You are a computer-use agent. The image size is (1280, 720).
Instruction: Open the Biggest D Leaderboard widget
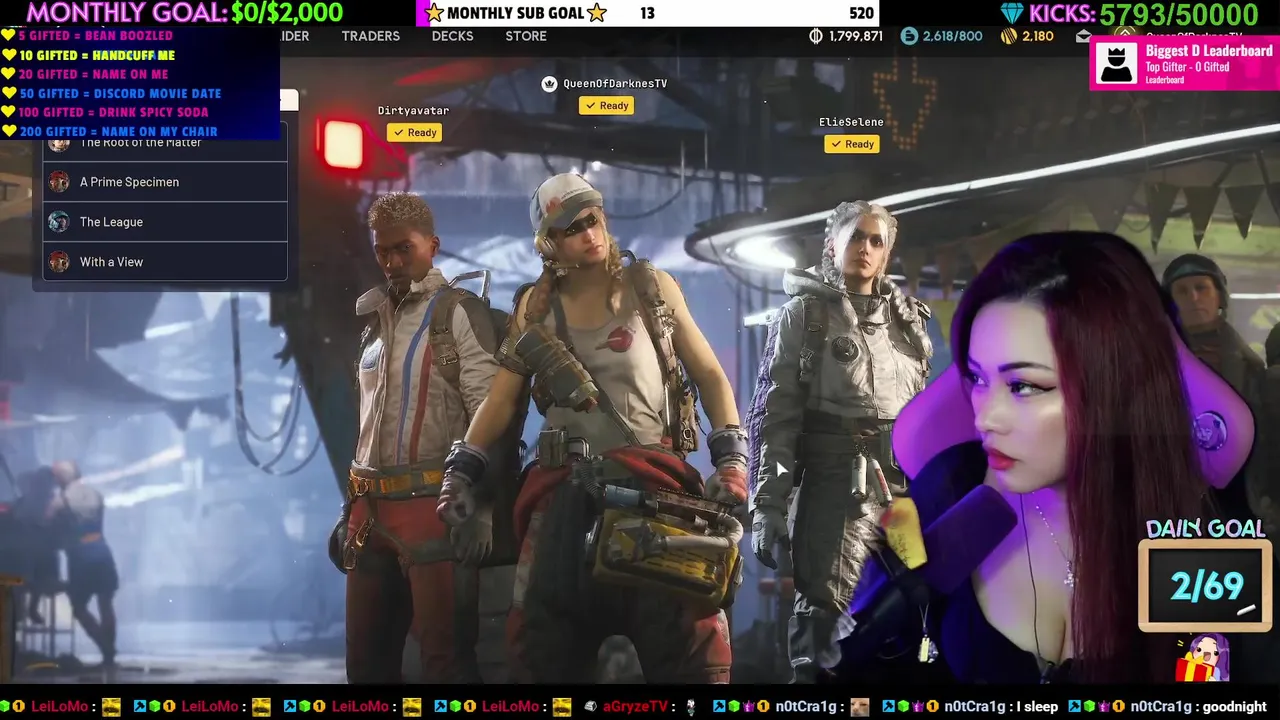coord(1184,64)
